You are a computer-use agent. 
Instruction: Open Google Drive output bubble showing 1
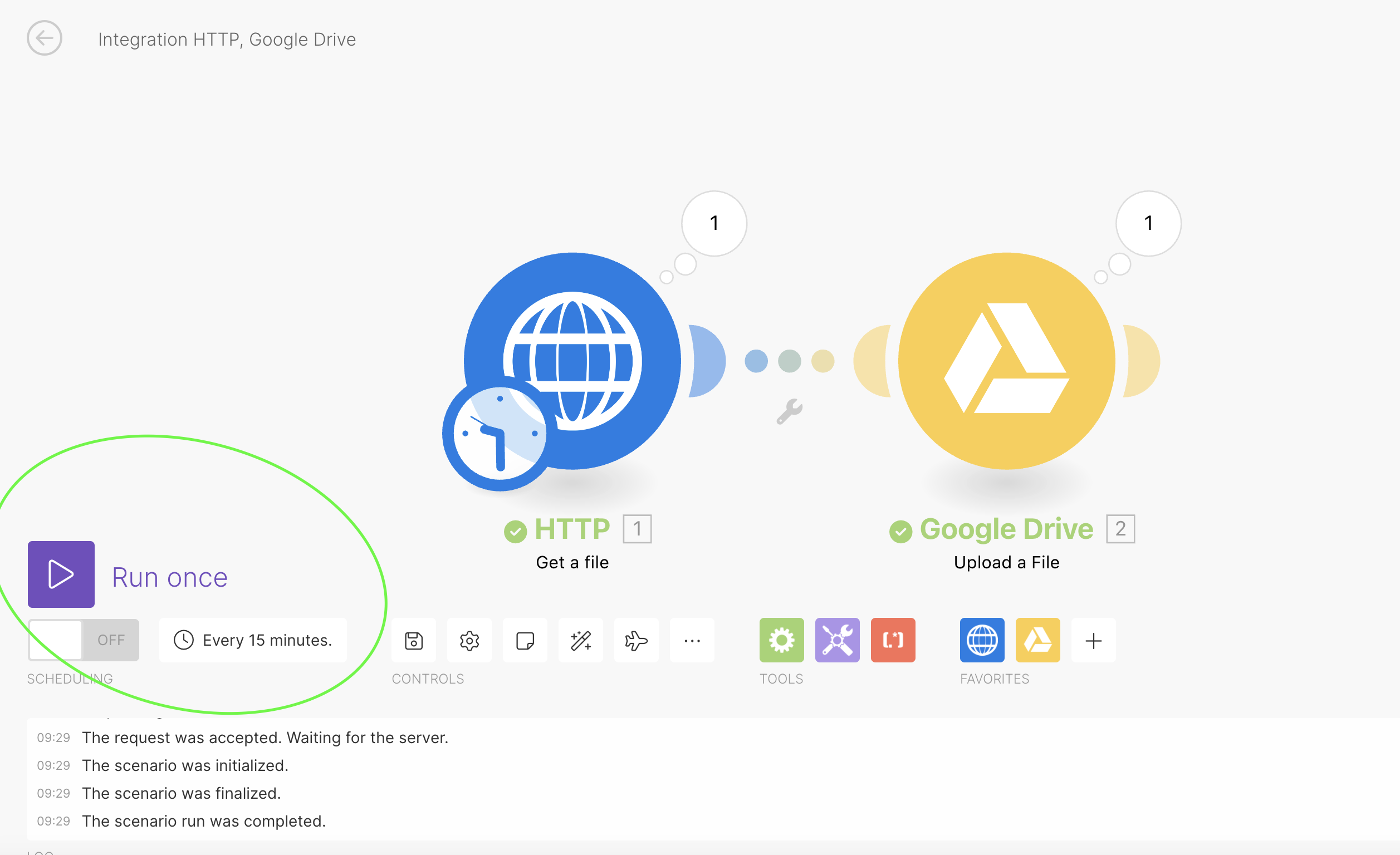point(1148,223)
